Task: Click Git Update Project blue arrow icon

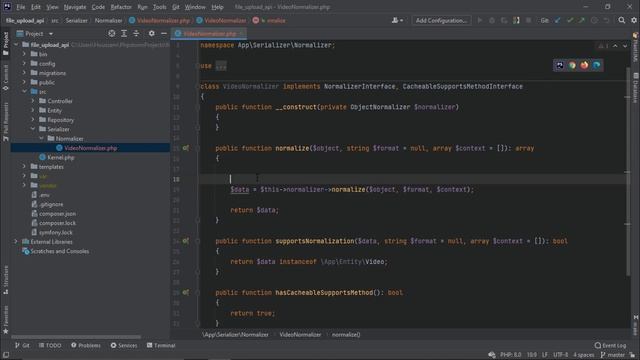Action: point(558,20)
